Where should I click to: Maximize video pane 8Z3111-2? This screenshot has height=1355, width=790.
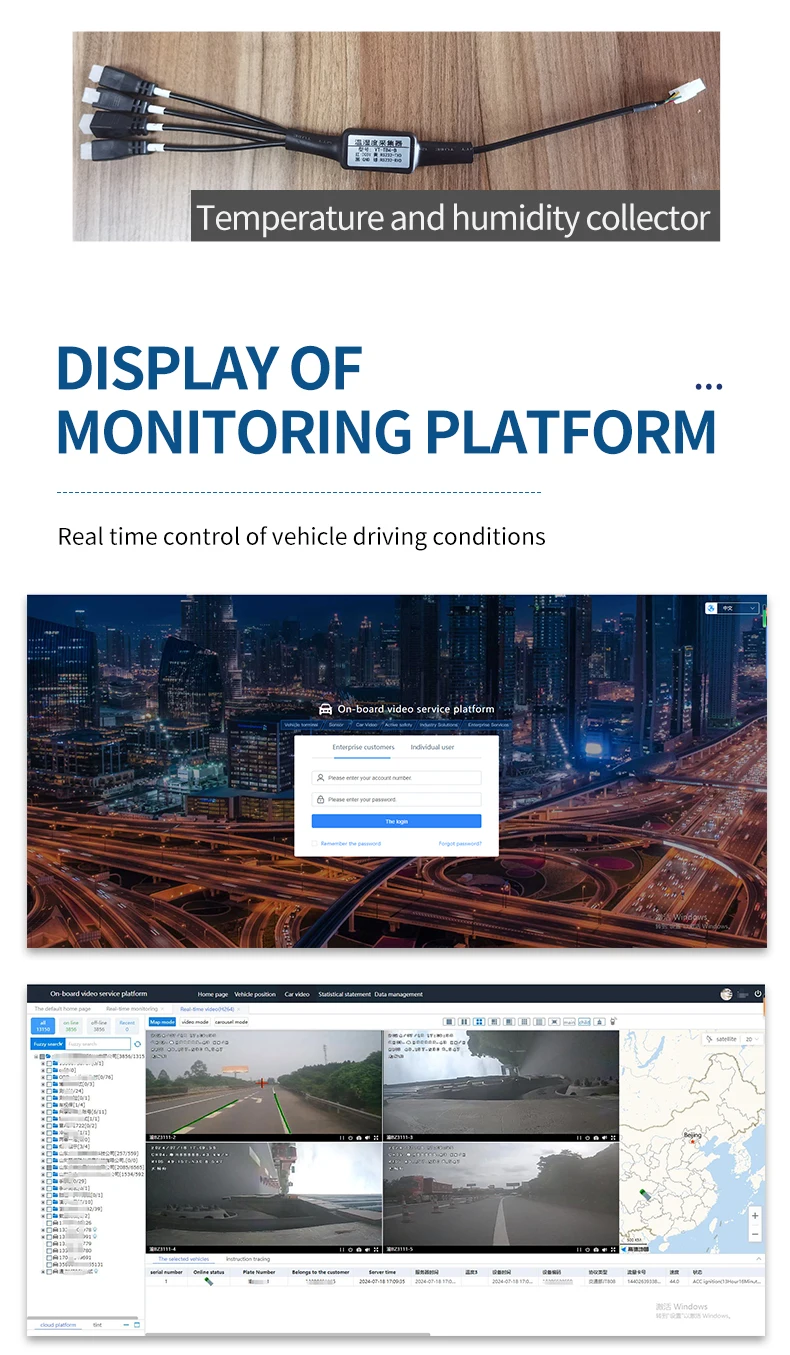376,1138
